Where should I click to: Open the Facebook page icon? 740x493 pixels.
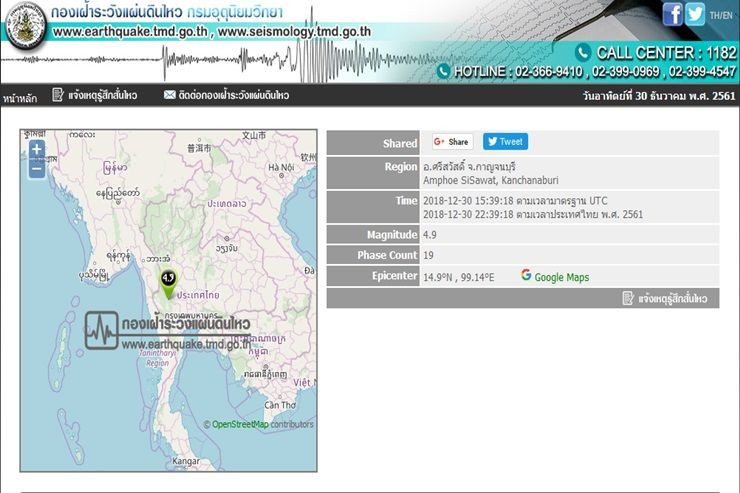672,14
